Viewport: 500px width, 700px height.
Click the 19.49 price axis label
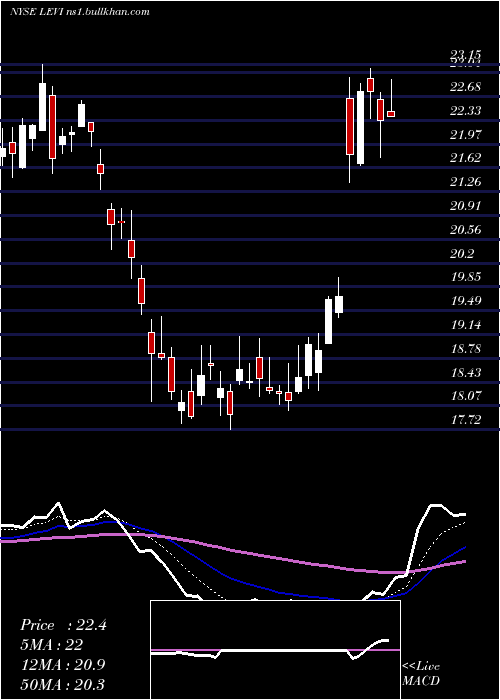(x=466, y=301)
